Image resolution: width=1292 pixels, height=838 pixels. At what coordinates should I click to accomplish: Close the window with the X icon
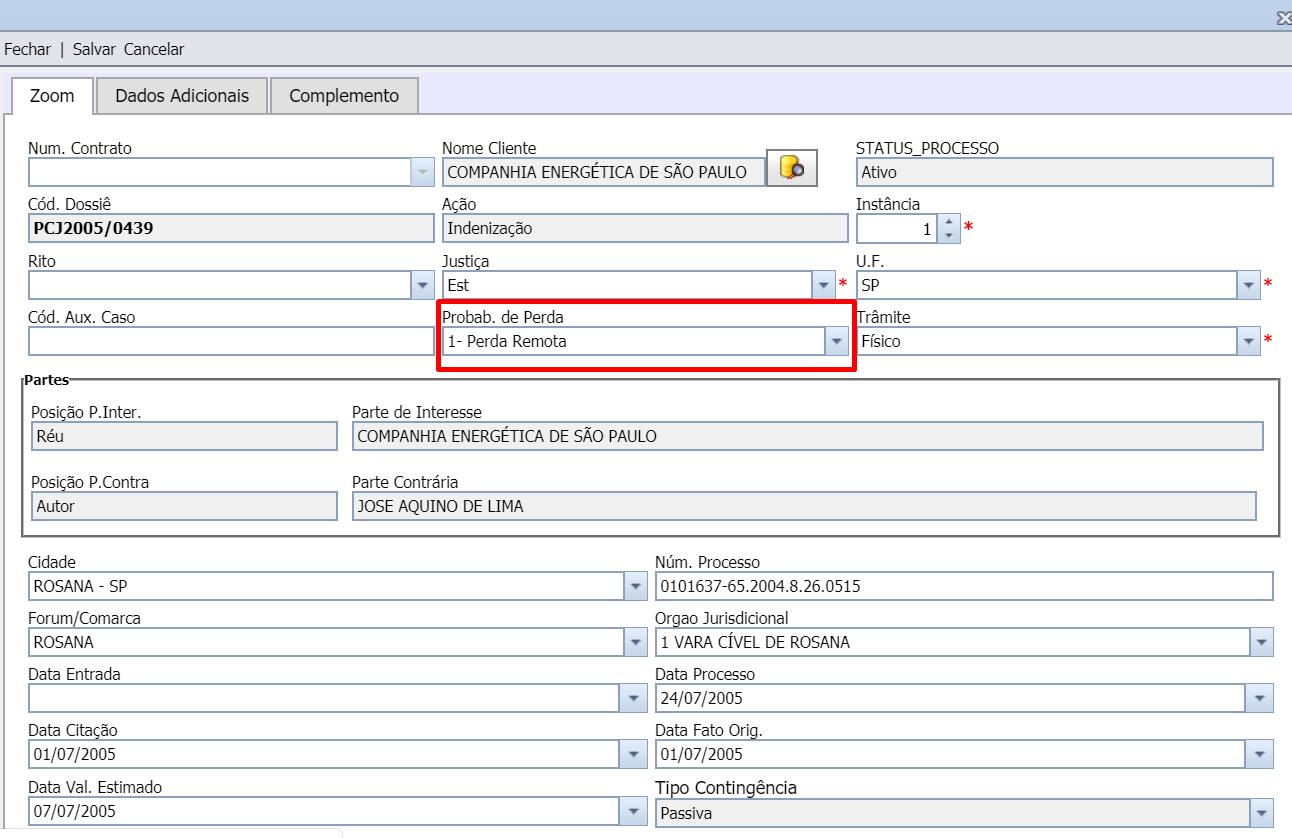(x=1284, y=18)
